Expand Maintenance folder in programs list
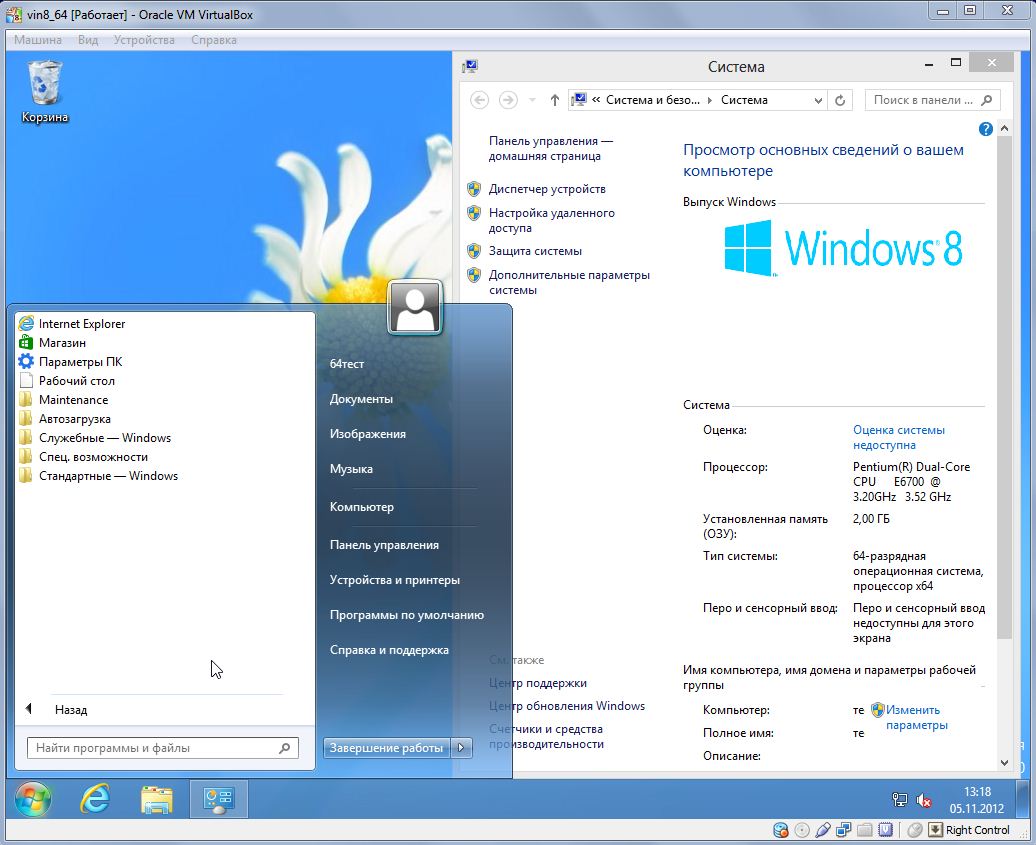The height and width of the screenshot is (845, 1036). pos(63,400)
